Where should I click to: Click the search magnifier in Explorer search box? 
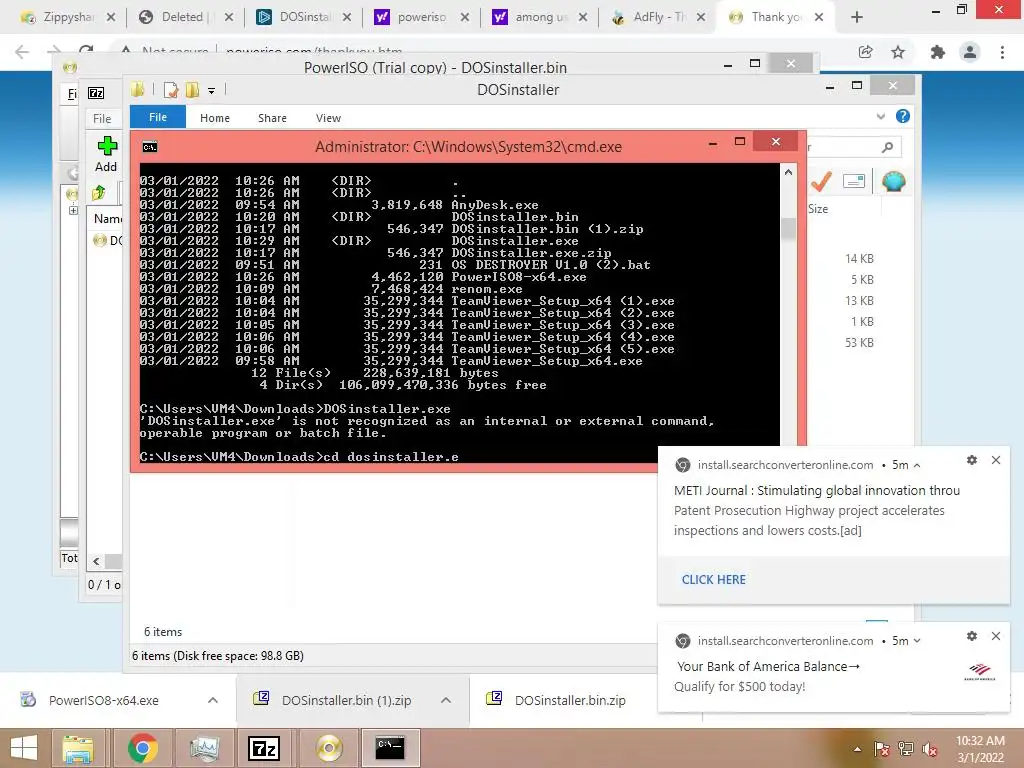click(887, 148)
